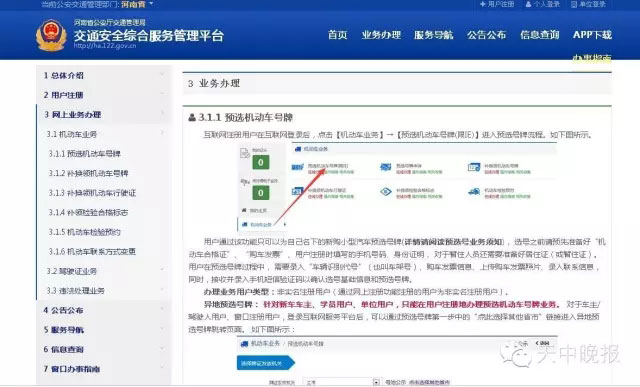640x387 pixels.
Task: Click the 预选机动车号牌 license plate icon in illustration
Action: pyautogui.click(x=298, y=167)
